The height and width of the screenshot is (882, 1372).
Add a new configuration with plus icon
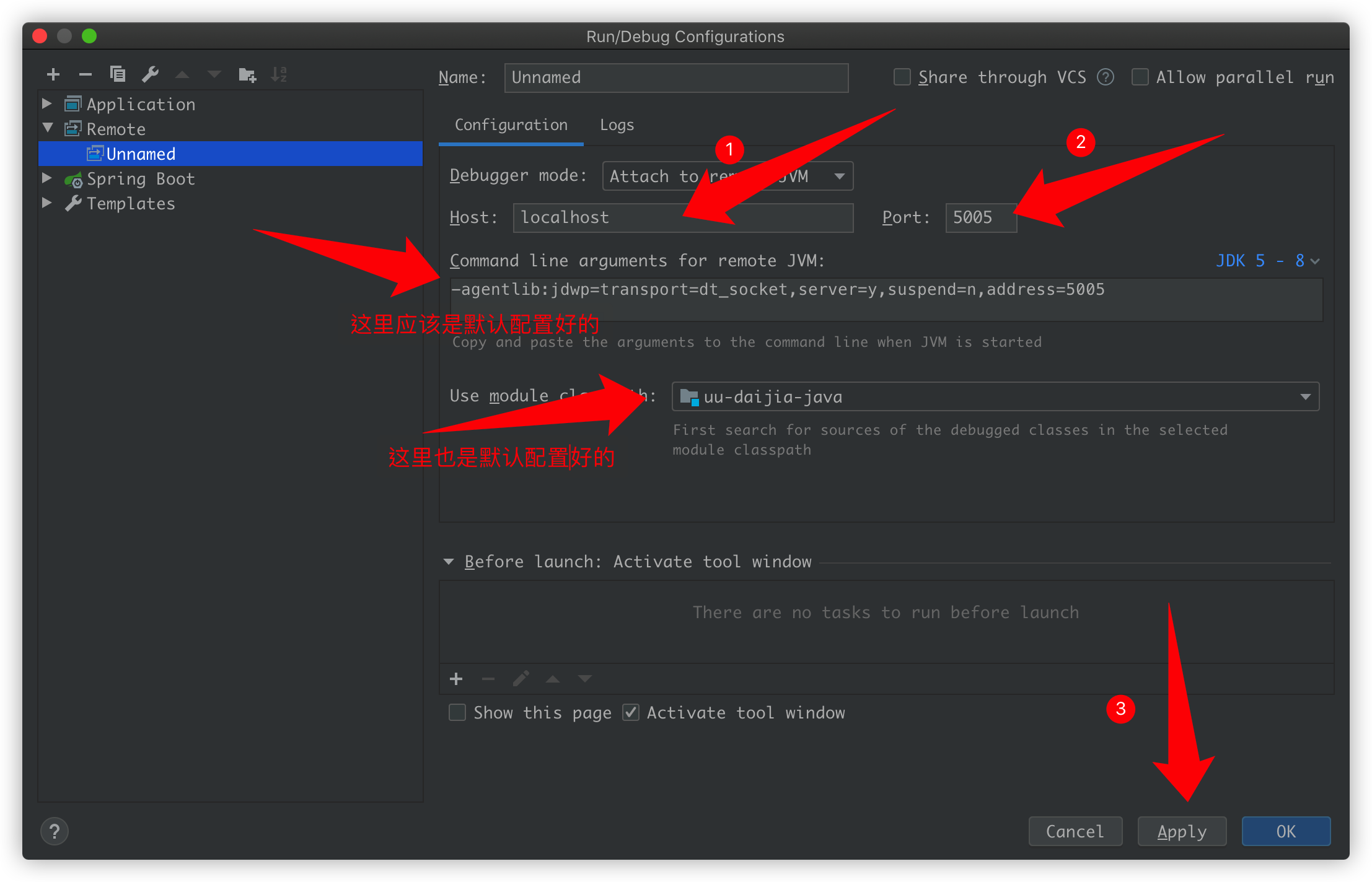53,74
